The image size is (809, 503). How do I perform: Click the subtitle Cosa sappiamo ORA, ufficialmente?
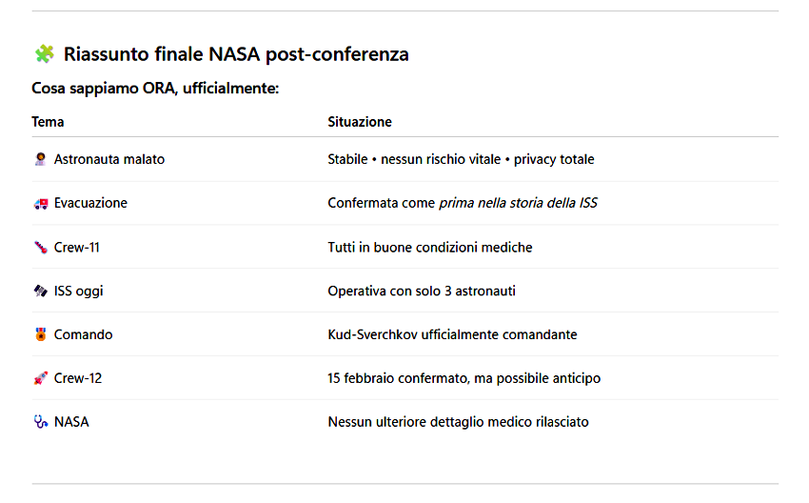coord(155,89)
